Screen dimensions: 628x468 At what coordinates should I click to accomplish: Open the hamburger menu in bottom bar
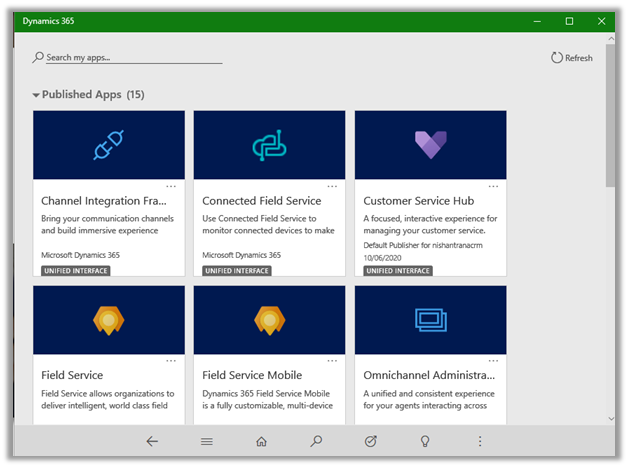tap(207, 441)
